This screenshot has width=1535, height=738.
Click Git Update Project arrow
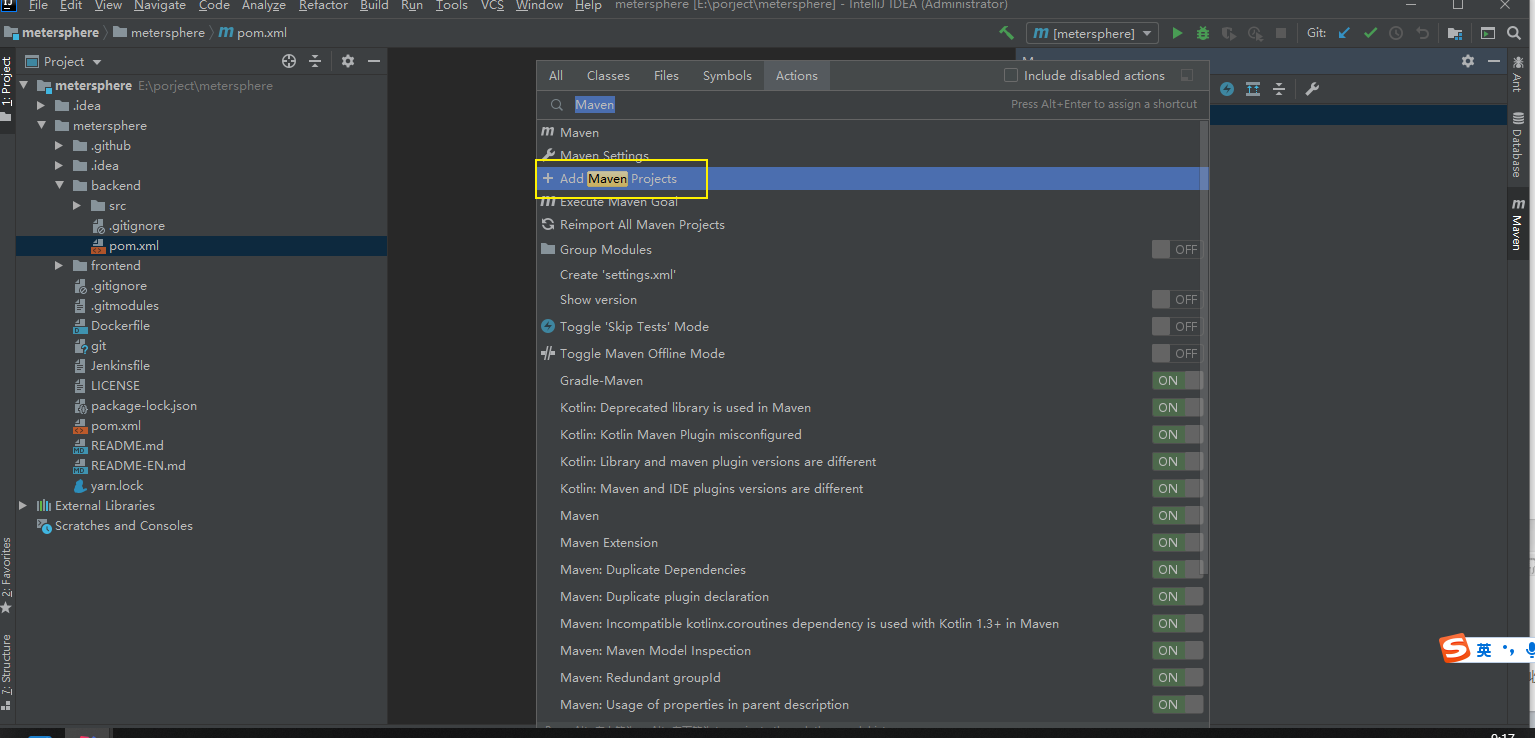[1344, 33]
